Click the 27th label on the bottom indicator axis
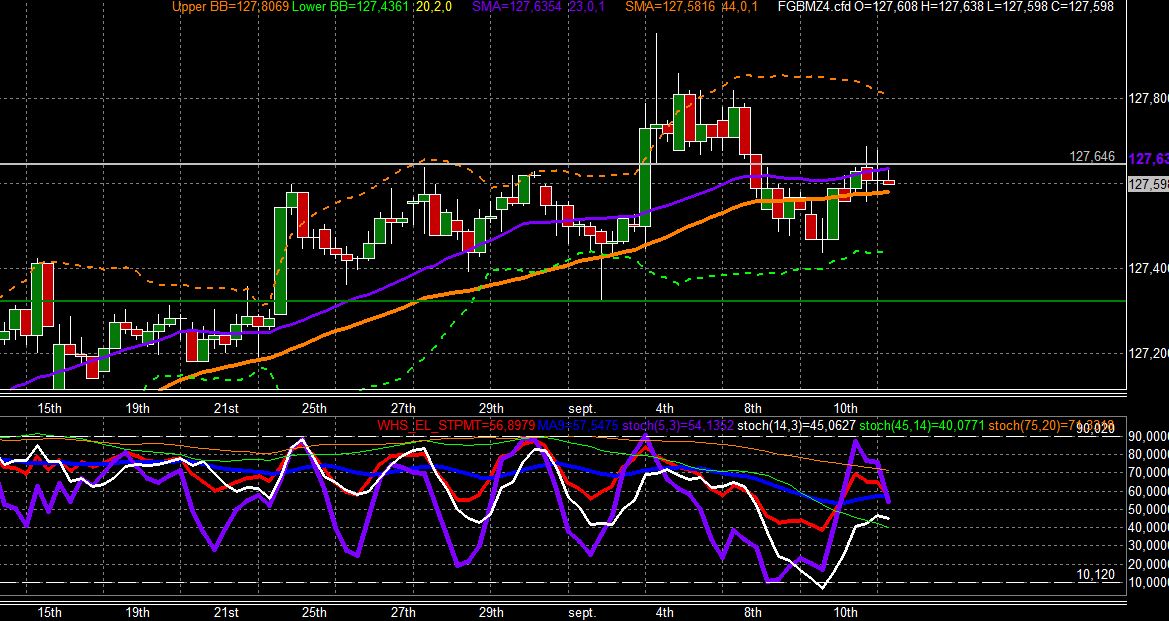The width and height of the screenshot is (1169, 621). pyautogui.click(x=403, y=613)
